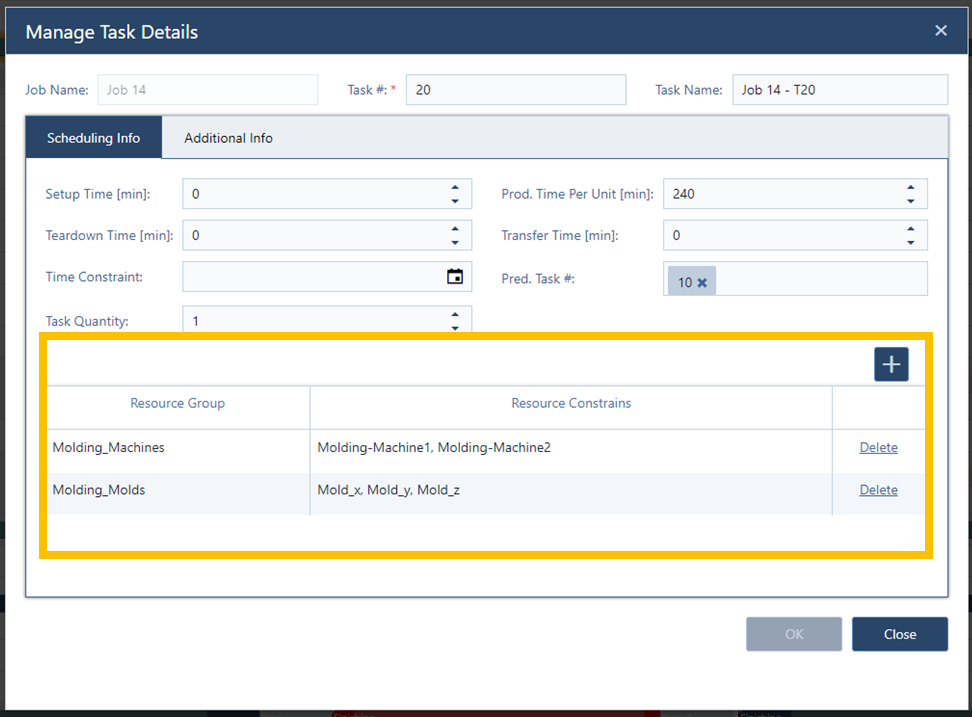Screen dimensions: 972x717
Task: Click the Task # input field
Action: [516, 89]
